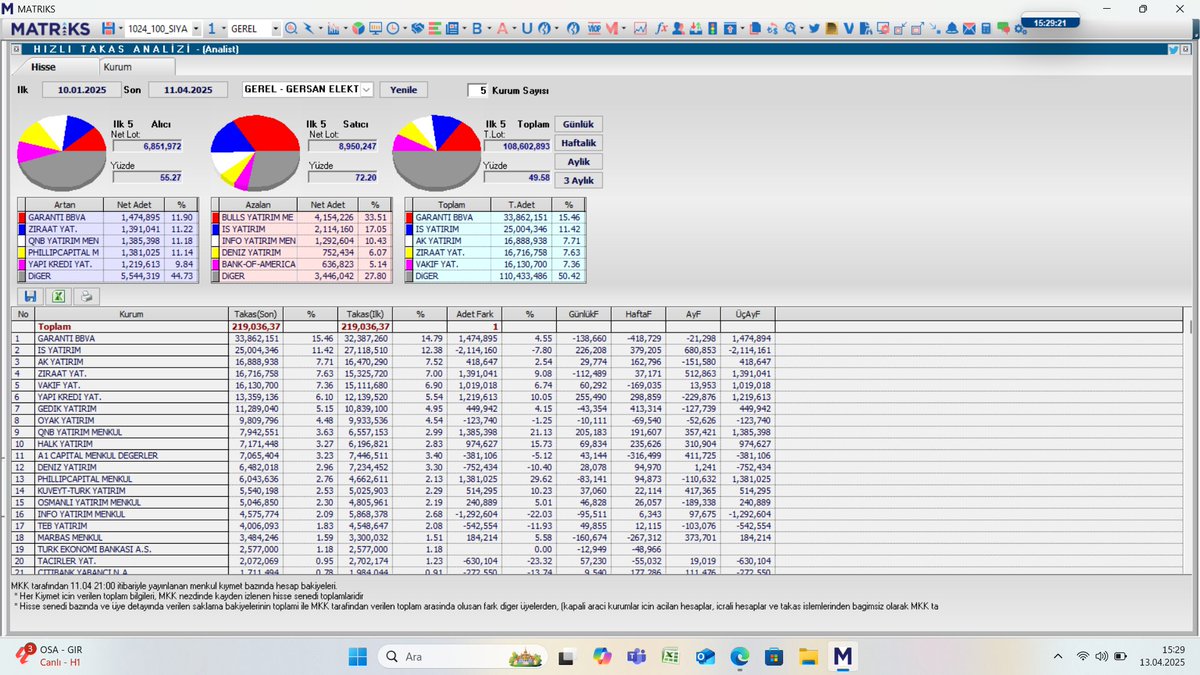The width and height of the screenshot is (1200, 675).
Task: Click the Son date field 11.04.2025
Action: pyautogui.click(x=188, y=89)
